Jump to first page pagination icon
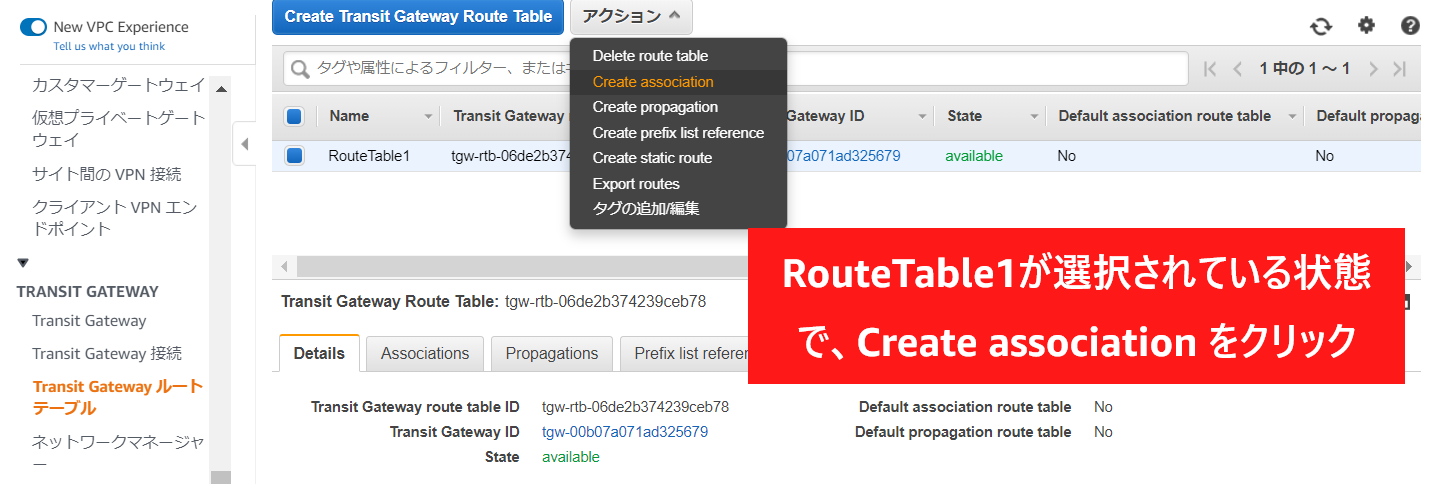 pyautogui.click(x=1211, y=69)
